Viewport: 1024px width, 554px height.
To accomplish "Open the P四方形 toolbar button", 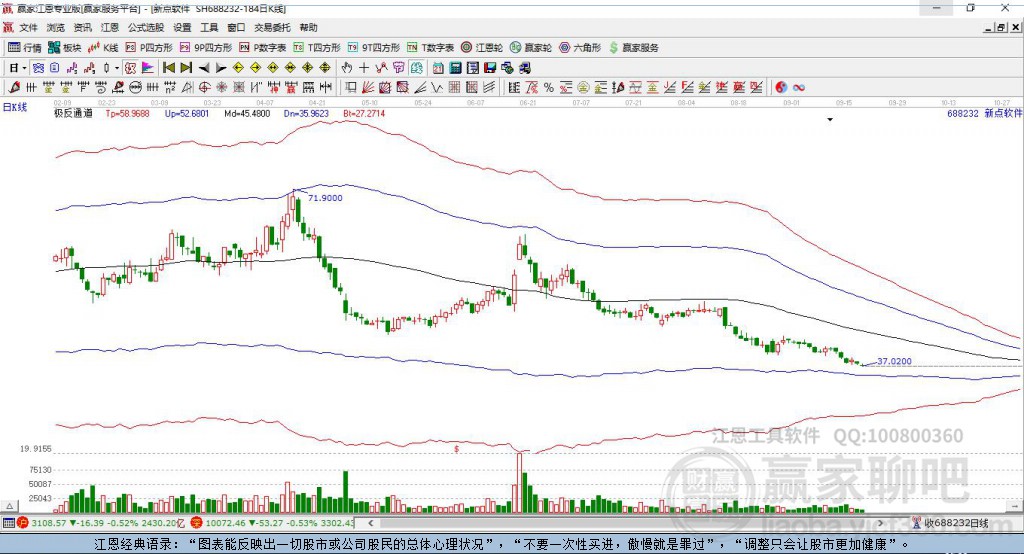I will click(149, 48).
